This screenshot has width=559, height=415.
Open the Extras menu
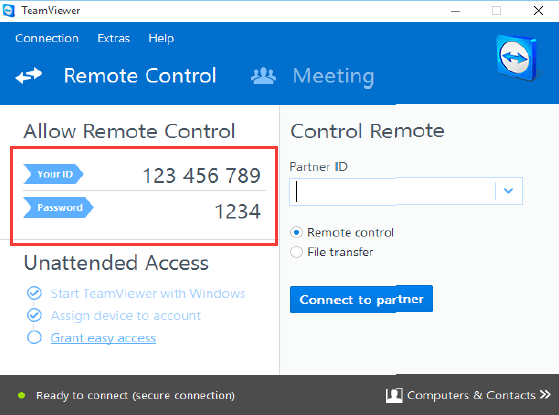point(113,38)
